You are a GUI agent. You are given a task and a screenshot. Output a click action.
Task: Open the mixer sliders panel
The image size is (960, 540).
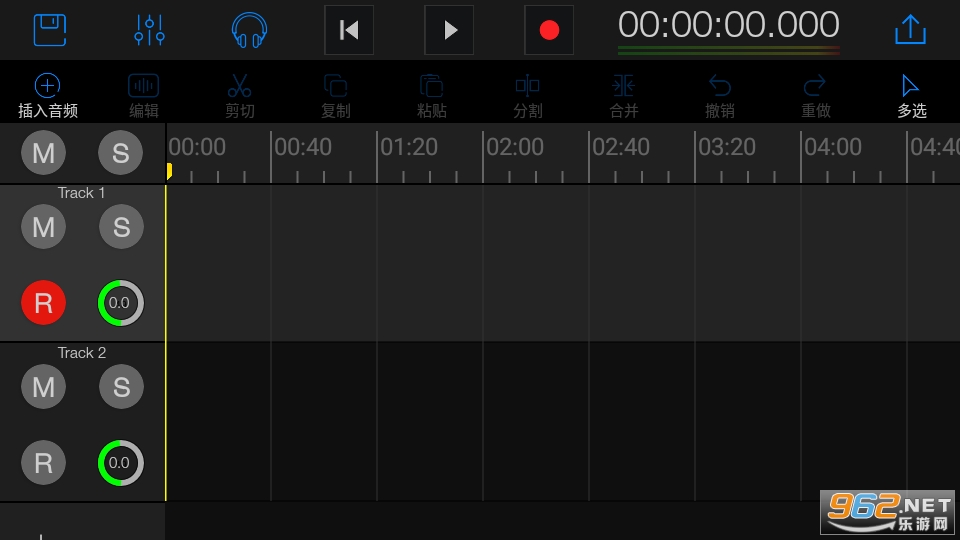[149, 30]
